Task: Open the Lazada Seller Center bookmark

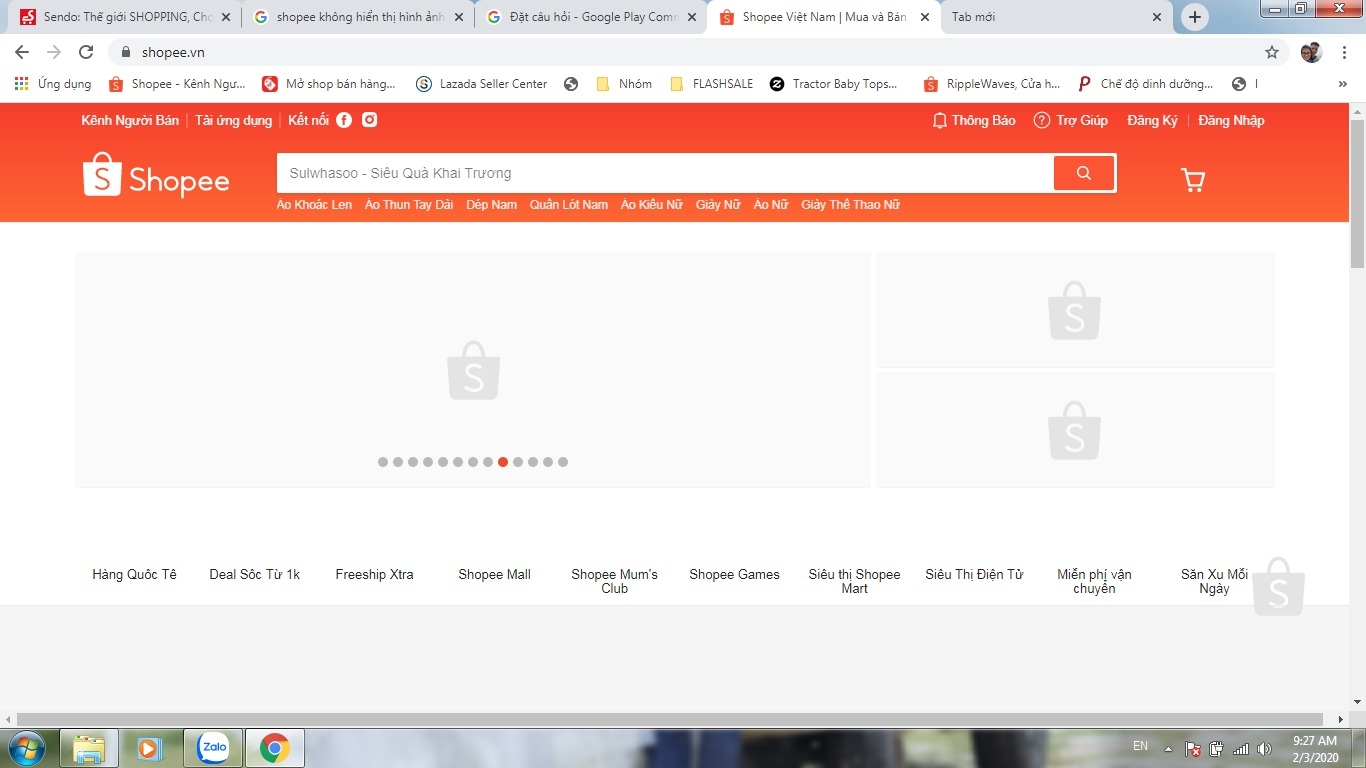Action: coord(482,84)
